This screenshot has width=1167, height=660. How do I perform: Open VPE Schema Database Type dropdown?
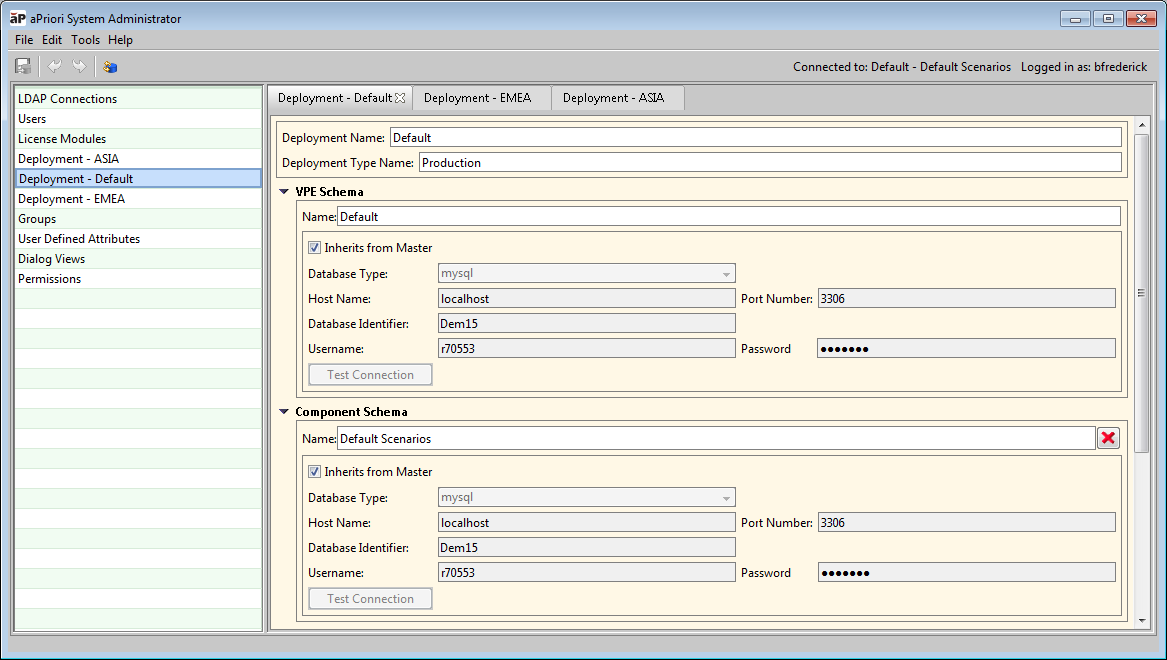click(x=586, y=273)
